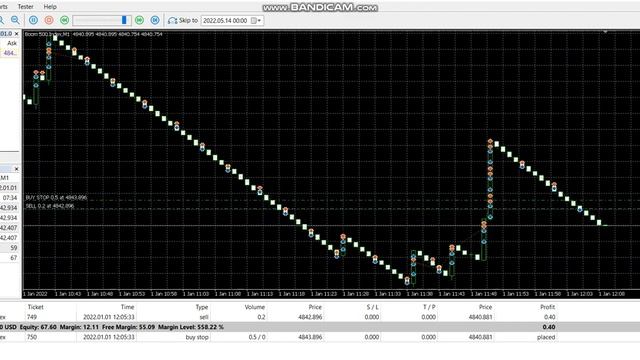Screen dimensions: 640x360
Task: Click the placed status cell
Action: [546, 337]
